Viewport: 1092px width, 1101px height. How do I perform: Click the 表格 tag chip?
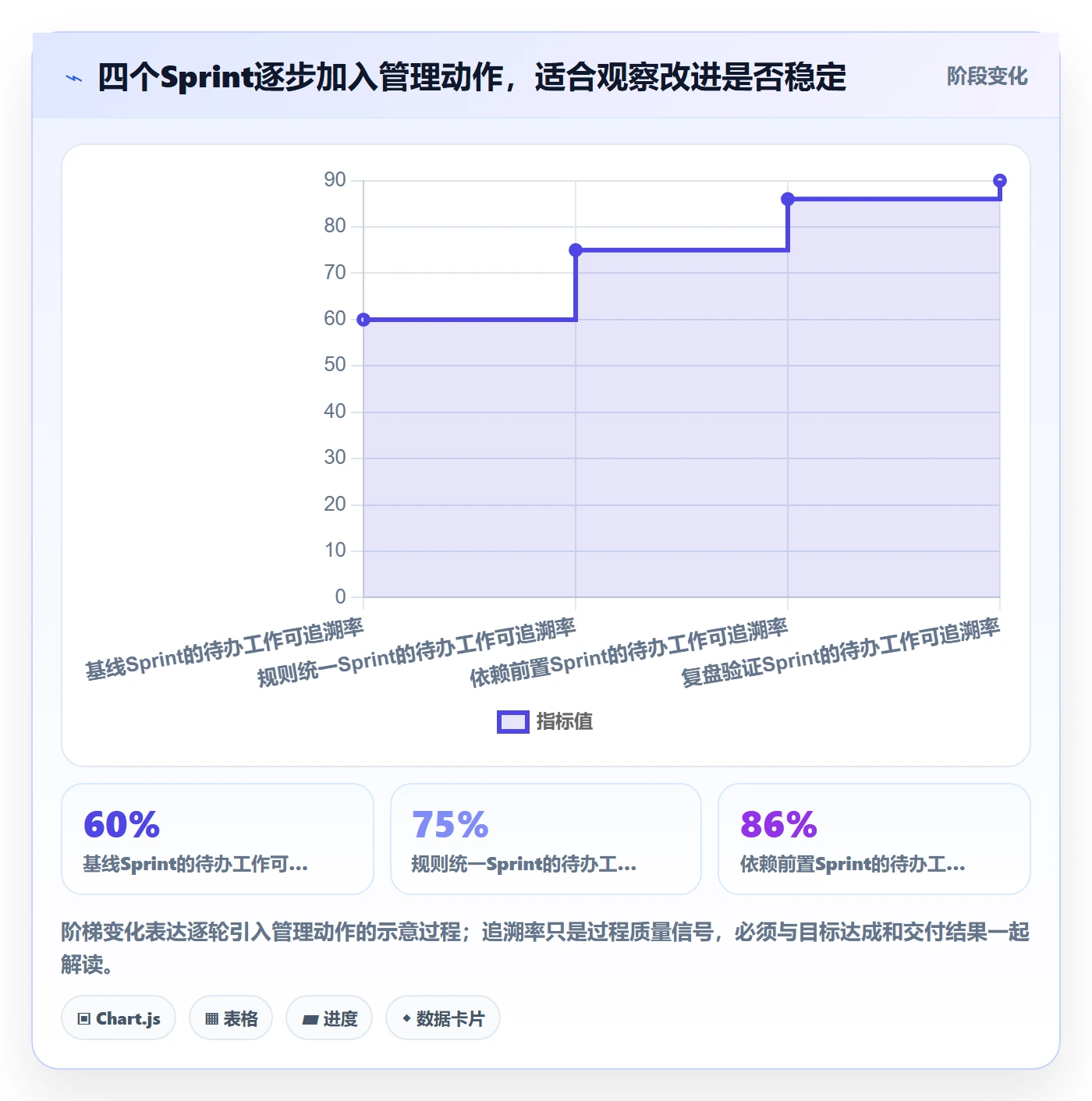[x=231, y=1018]
